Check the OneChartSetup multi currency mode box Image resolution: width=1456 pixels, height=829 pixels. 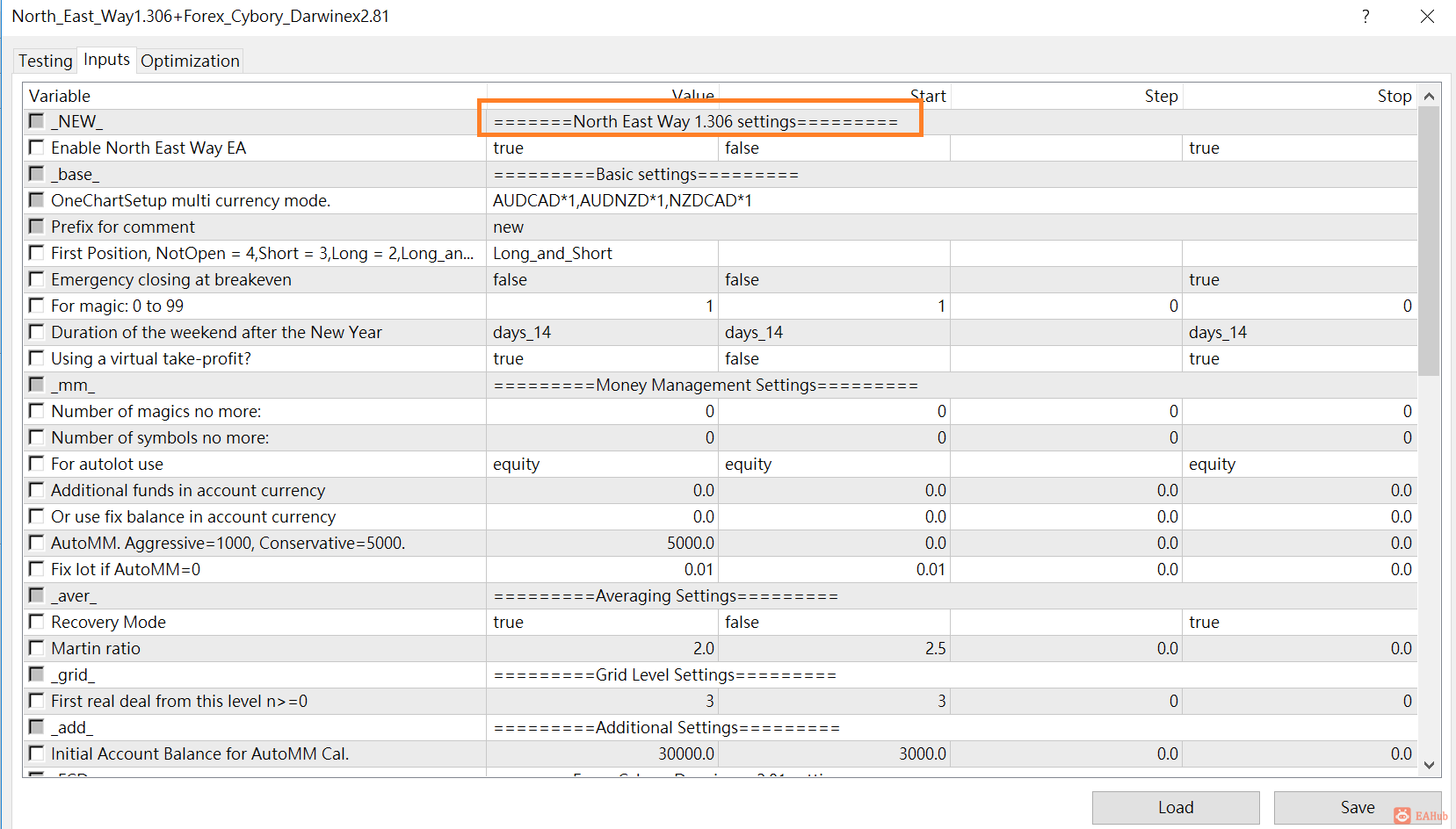pos(37,200)
